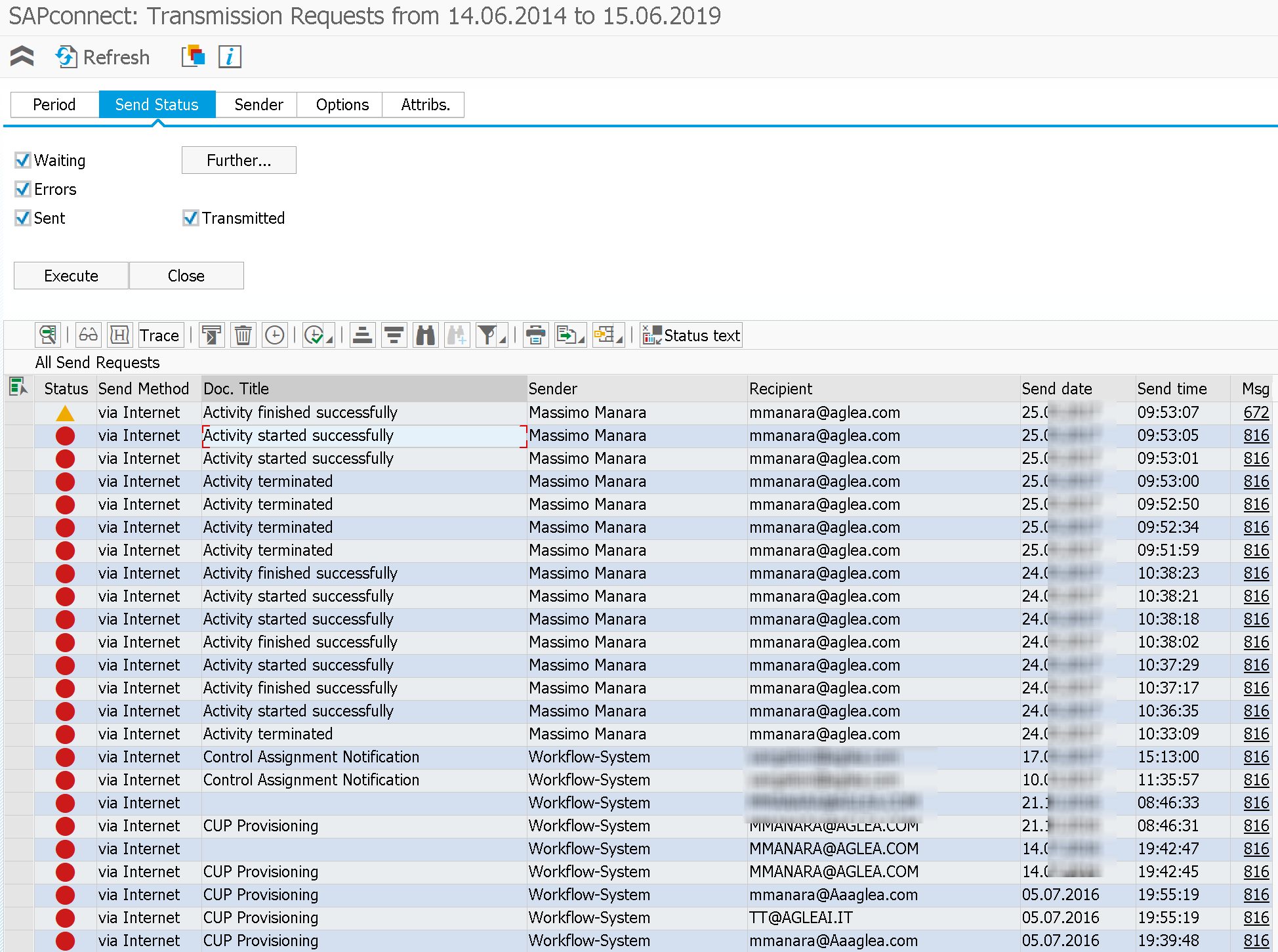Open dropdown arrow beside clock-checkmark icon
The image size is (1278, 952).
[x=329, y=339]
